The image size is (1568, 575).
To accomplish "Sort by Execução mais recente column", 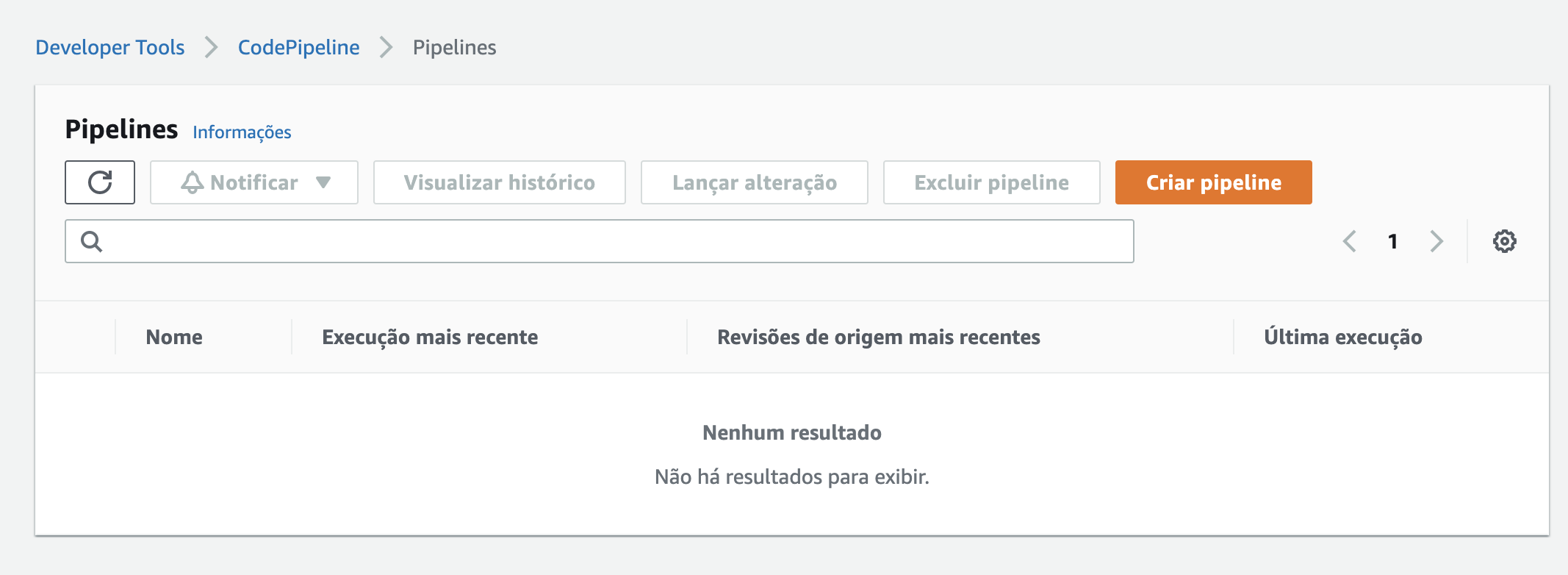I will 430,337.
